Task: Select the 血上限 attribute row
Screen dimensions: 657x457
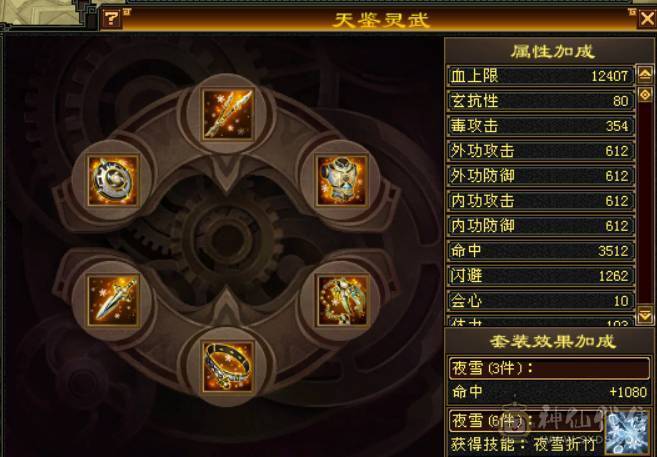Action: [541, 76]
